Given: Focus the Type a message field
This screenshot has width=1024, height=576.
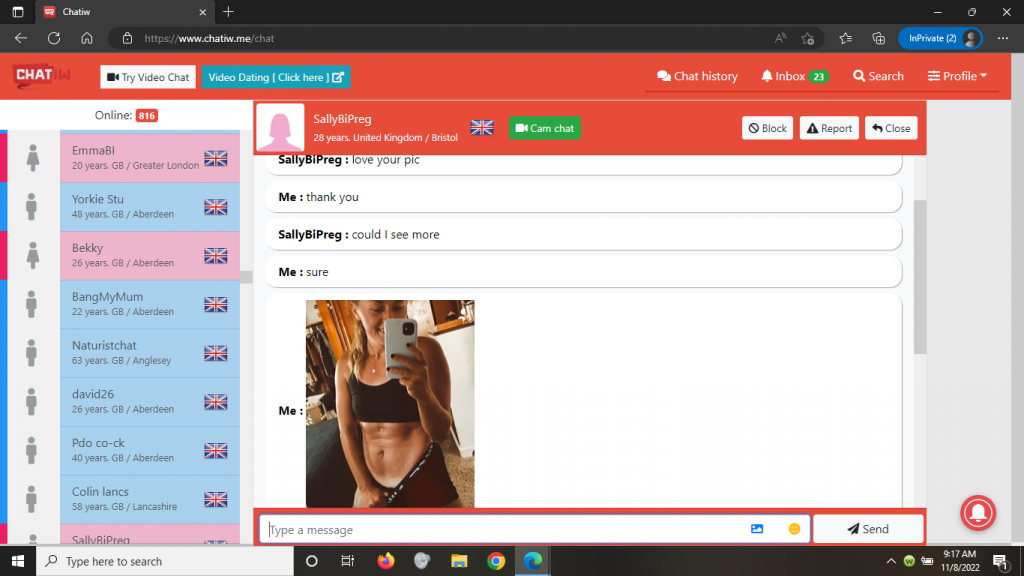Looking at the screenshot, I should [500, 529].
